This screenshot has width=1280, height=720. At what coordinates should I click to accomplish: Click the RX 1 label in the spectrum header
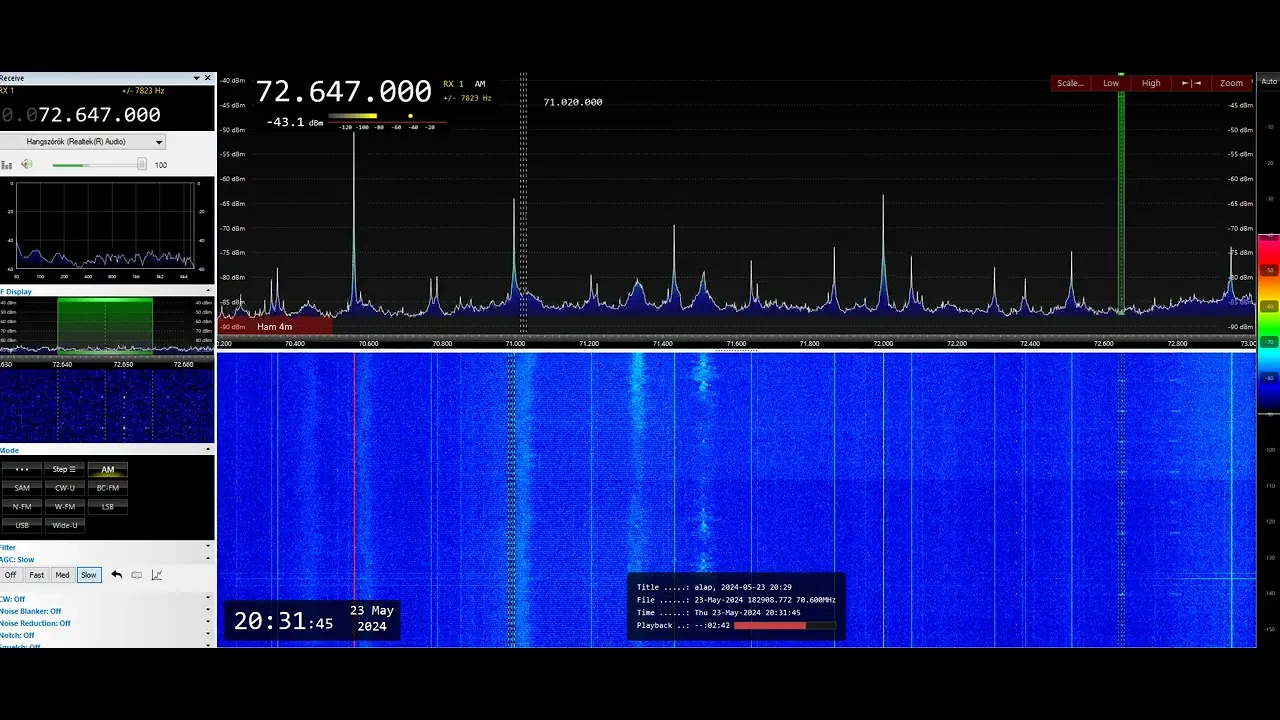click(454, 84)
